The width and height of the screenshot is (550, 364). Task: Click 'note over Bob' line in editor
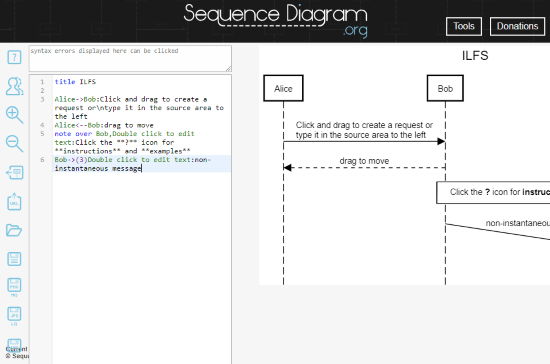(125, 142)
